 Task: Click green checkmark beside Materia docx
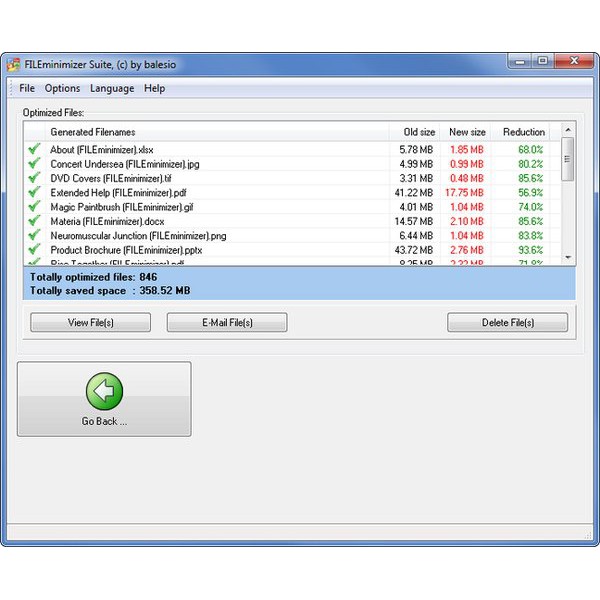pyautogui.click(x=34, y=221)
